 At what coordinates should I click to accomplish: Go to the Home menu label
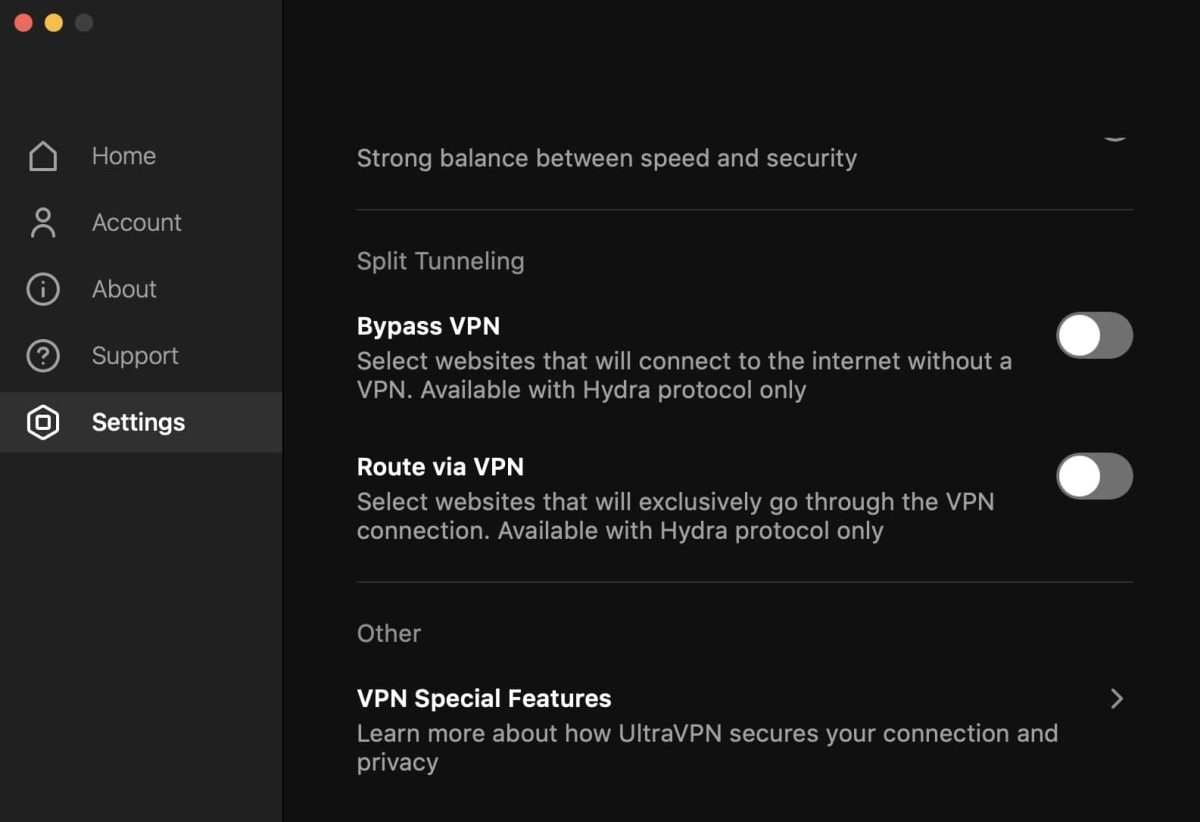click(124, 156)
